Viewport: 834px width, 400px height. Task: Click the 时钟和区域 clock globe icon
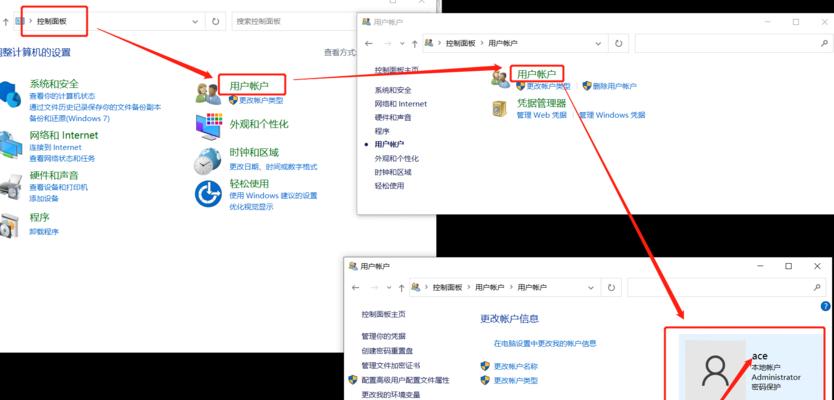coord(207,161)
